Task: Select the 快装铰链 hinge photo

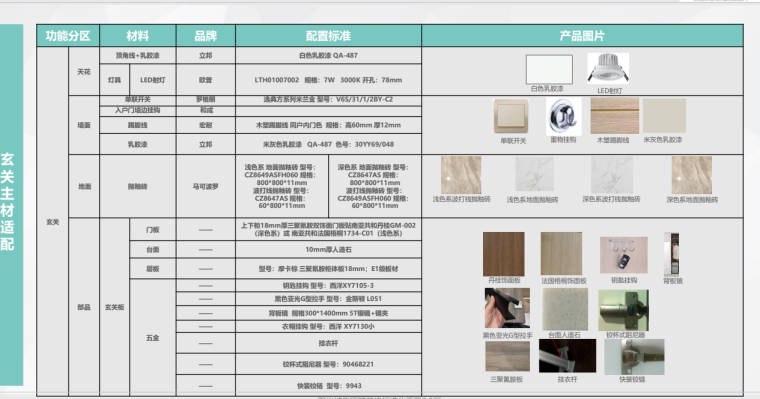Action: pos(634,357)
